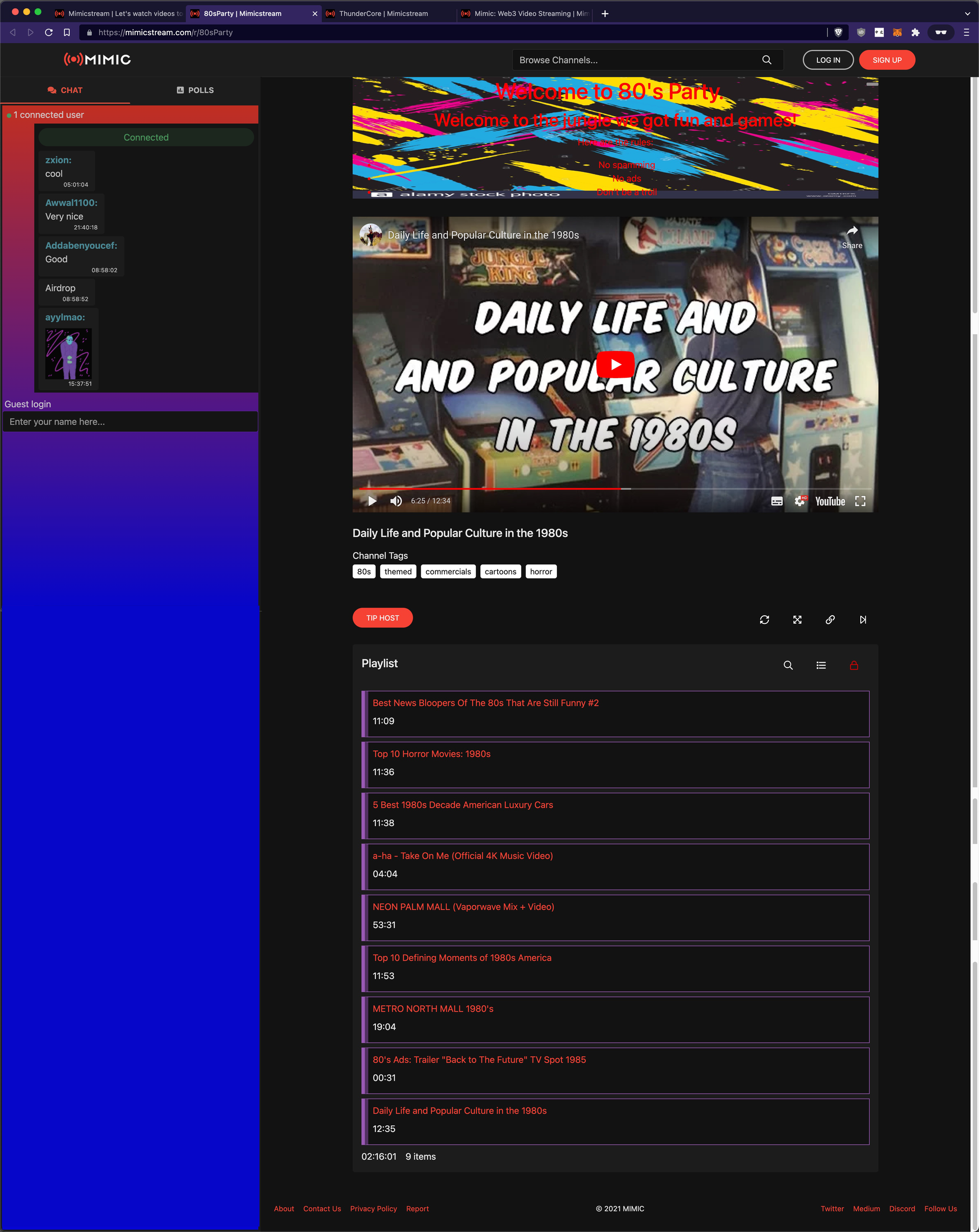The height and width of the screenshot is (1232, 979).
Task: Click the guest name input field
Action: pyautogui.click(x=131, y=422)
